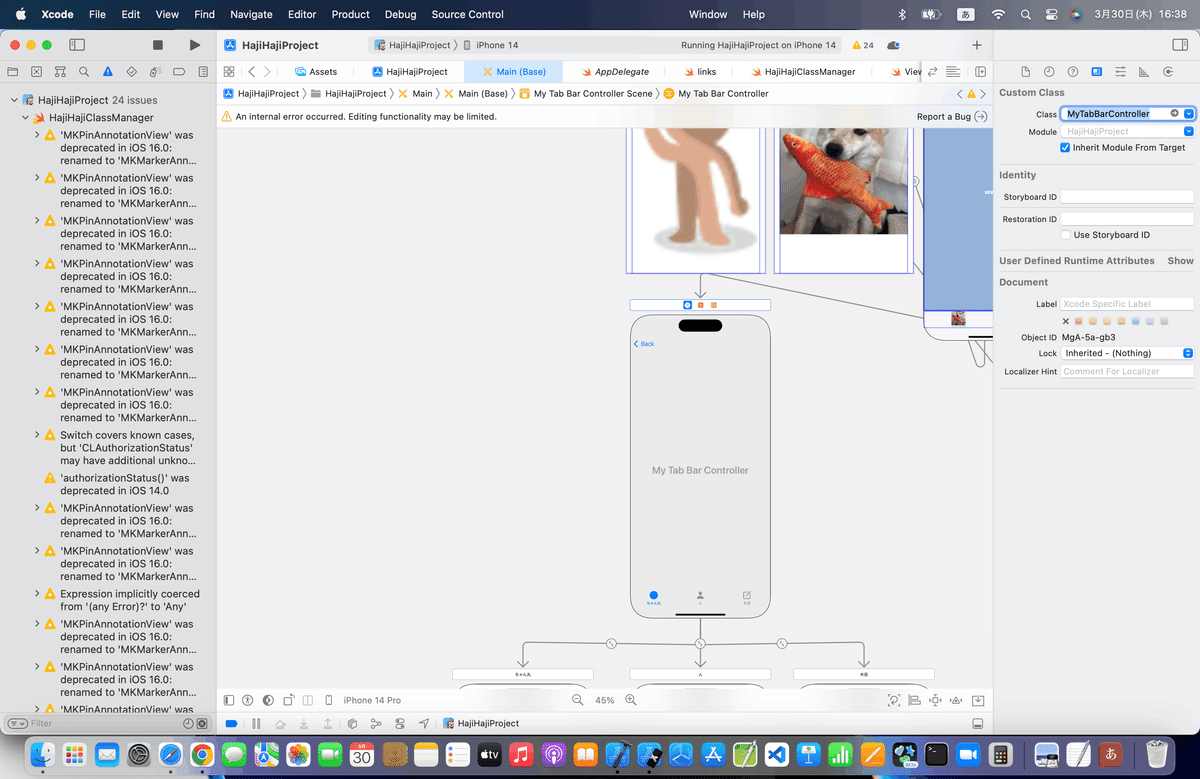Open the Product menu
The width and height of the screenshot is (1200, 779).
click(x=350, y=14)
